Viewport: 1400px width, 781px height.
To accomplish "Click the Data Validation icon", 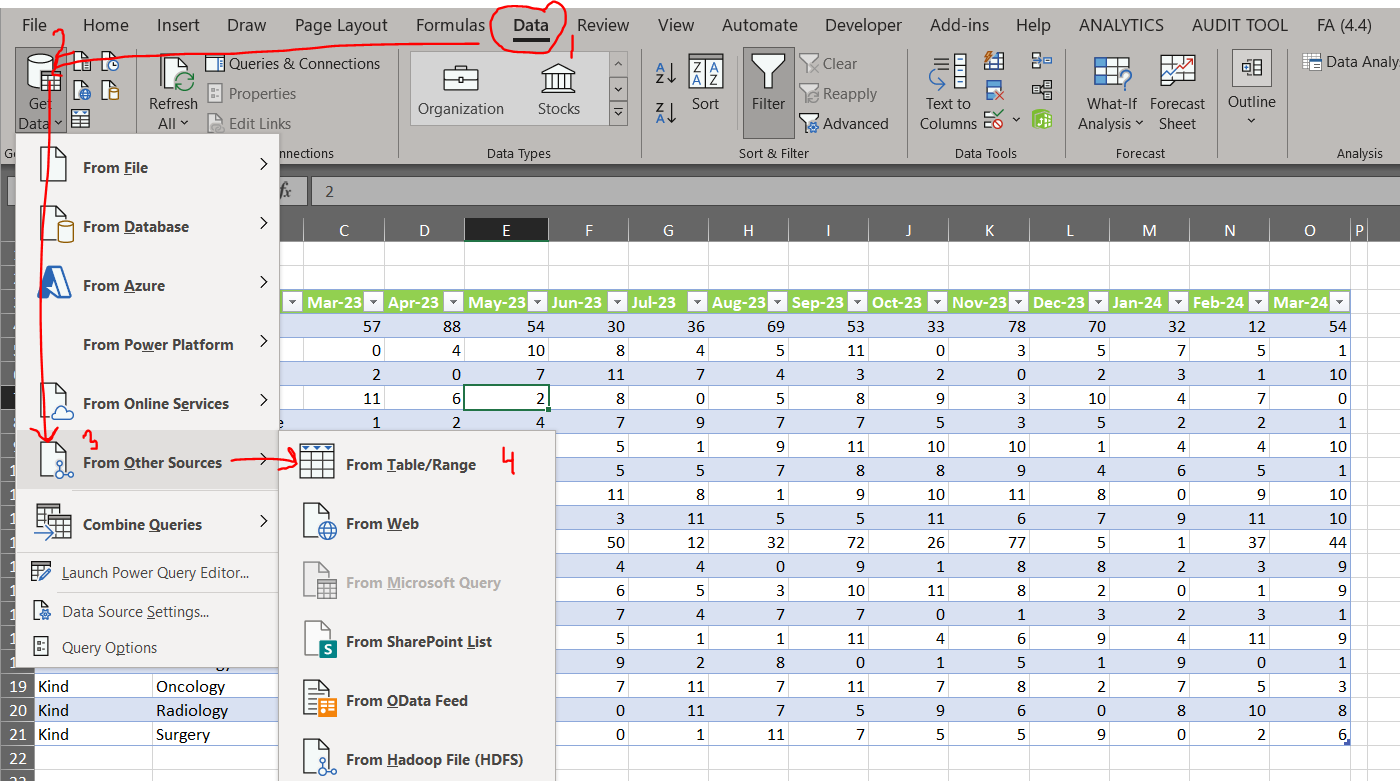I will pos(993,120).
